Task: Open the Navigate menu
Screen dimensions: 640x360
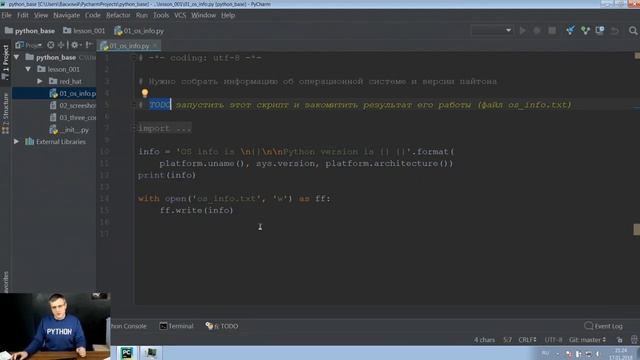Action: pyautogui.click(x=67, y=15)
